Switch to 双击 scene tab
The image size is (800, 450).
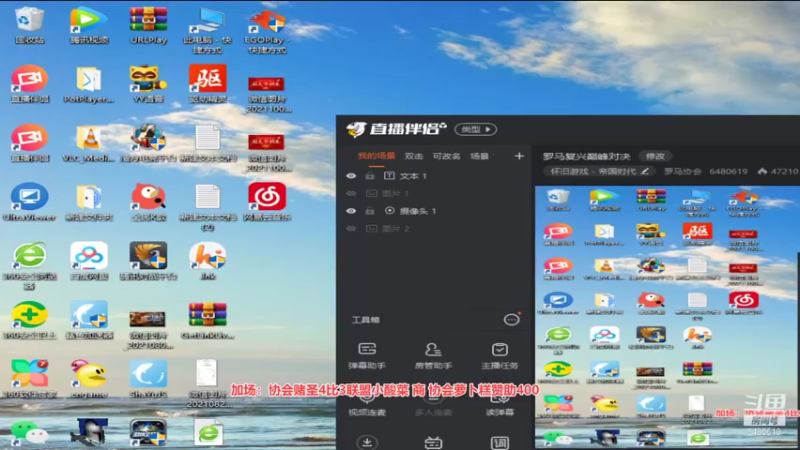(413, 156)
